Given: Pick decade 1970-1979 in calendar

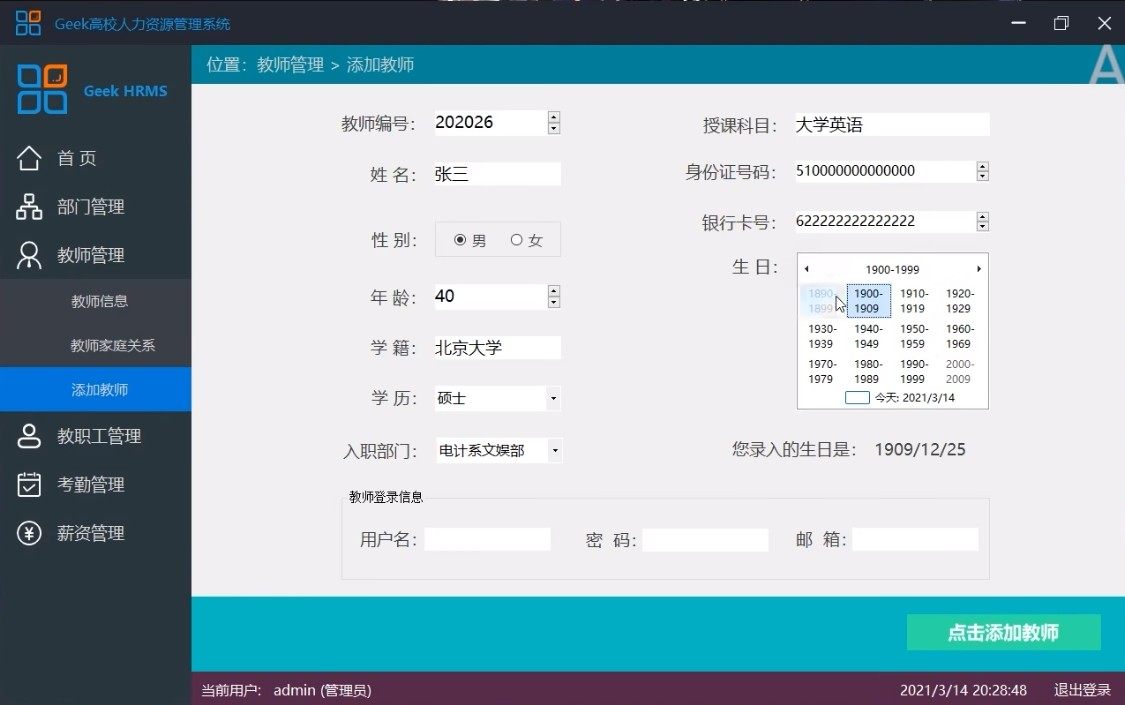Looking at the screenshot, I should pyautogui.click(x=822, y=371).
